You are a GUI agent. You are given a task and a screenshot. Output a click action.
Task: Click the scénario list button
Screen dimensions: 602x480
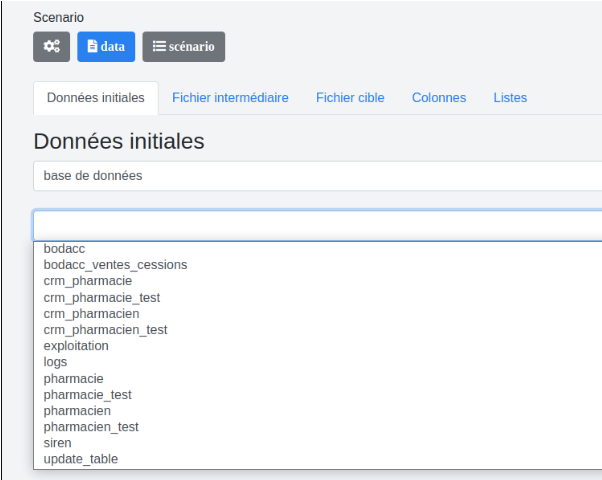(x=184, y=46)
